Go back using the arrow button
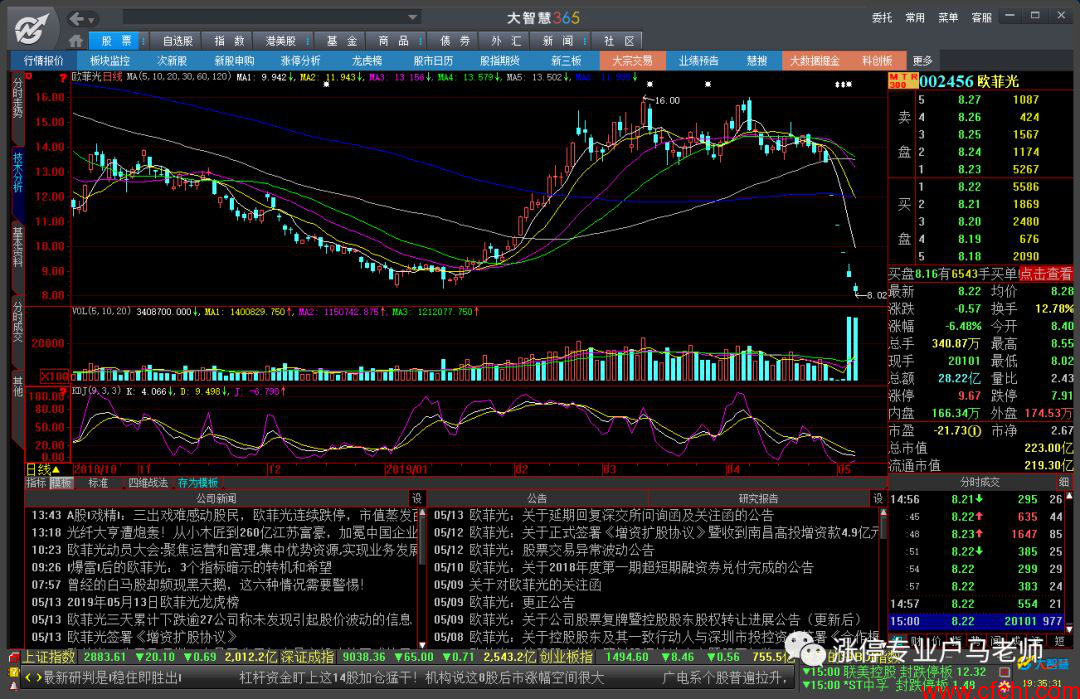The image size is (1080, 699). click(76, 19)
